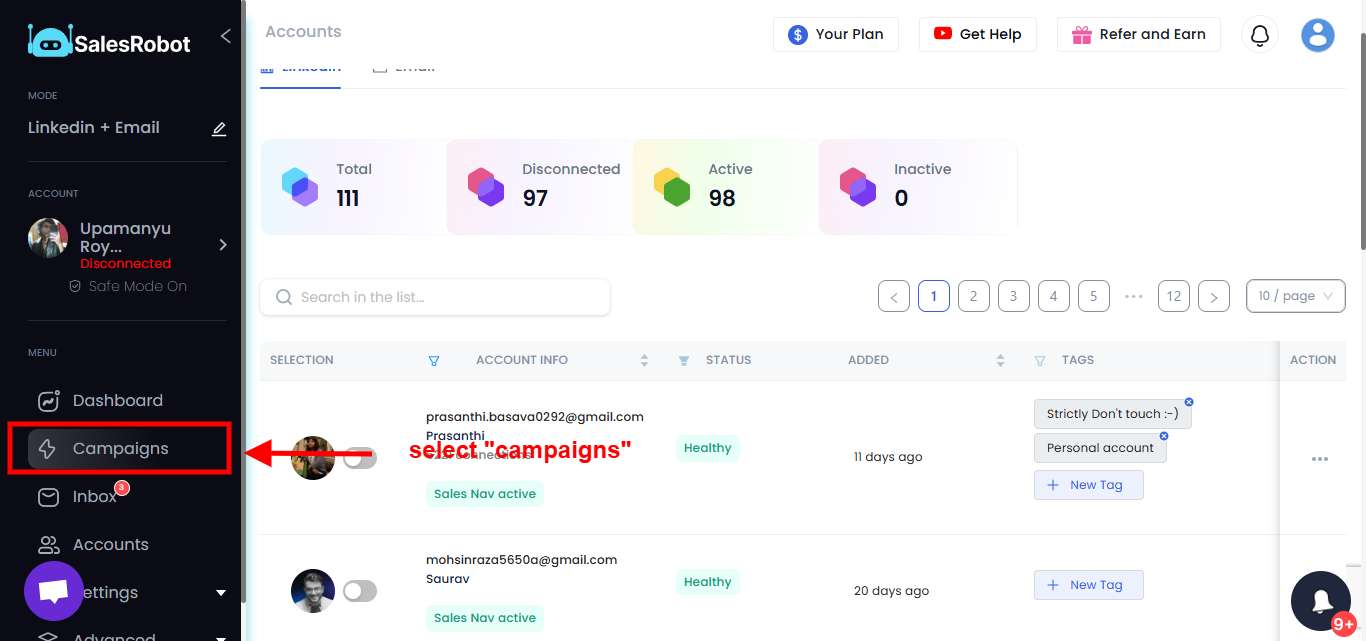Toggle the Prasanthi account switch

(360, 458)
